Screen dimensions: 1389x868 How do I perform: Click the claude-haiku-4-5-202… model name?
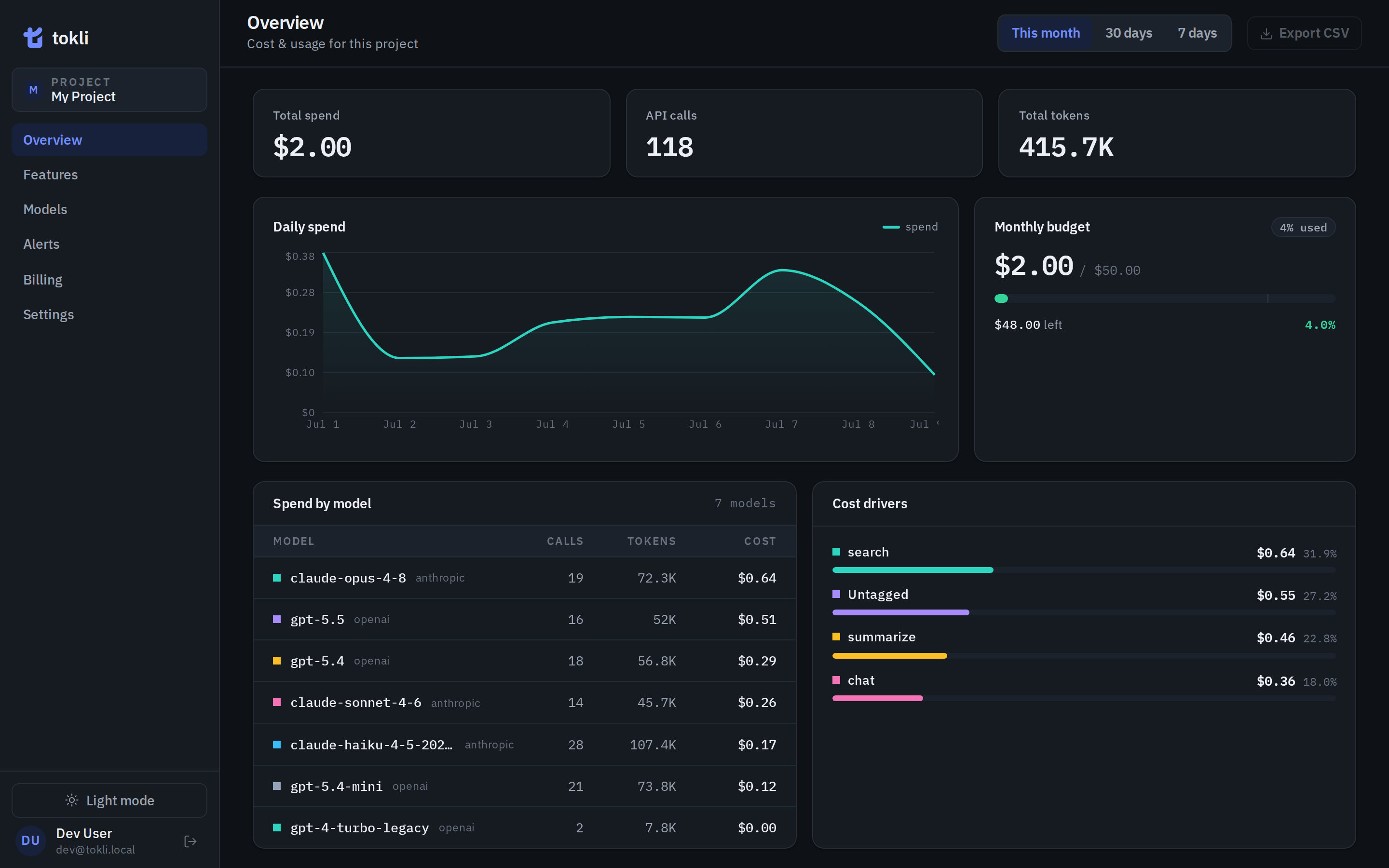[x=371, y=745]
